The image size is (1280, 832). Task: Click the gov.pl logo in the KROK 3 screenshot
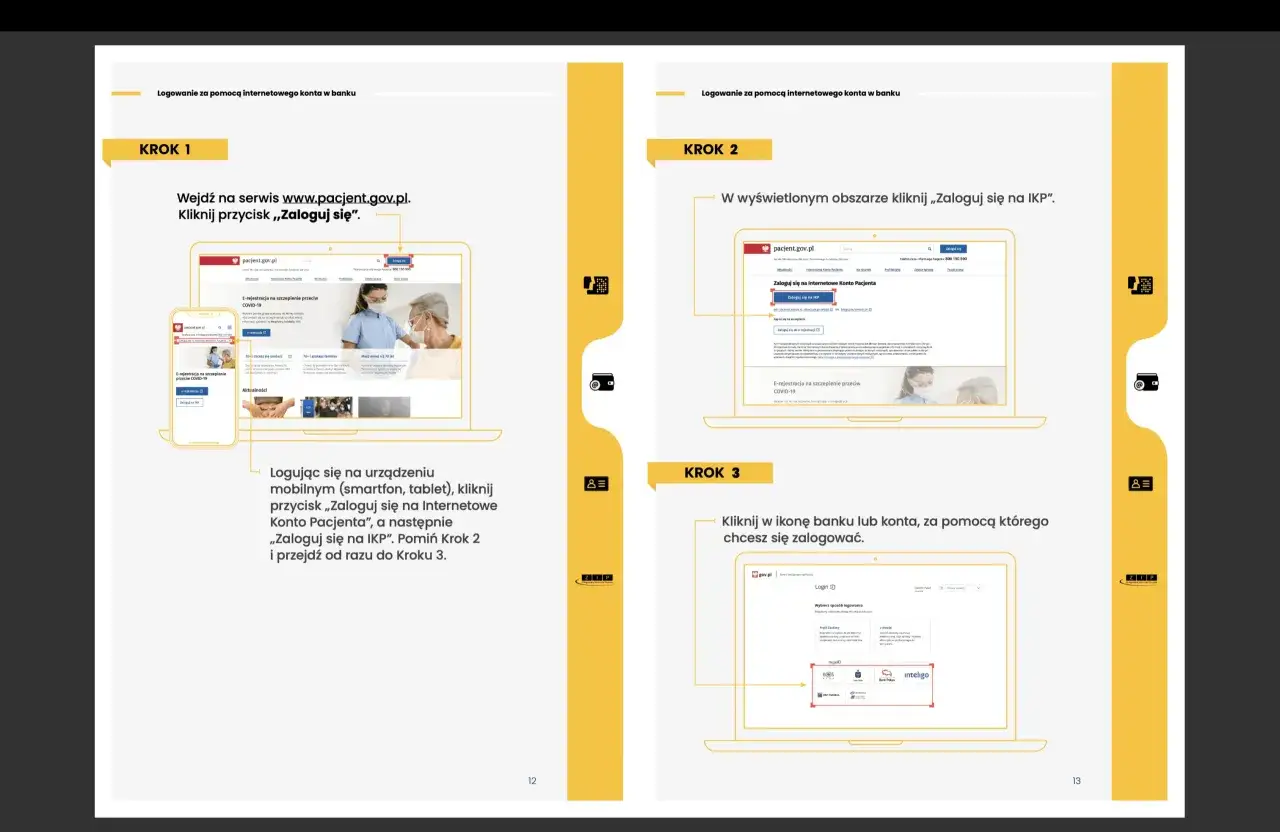pos(764,575)
